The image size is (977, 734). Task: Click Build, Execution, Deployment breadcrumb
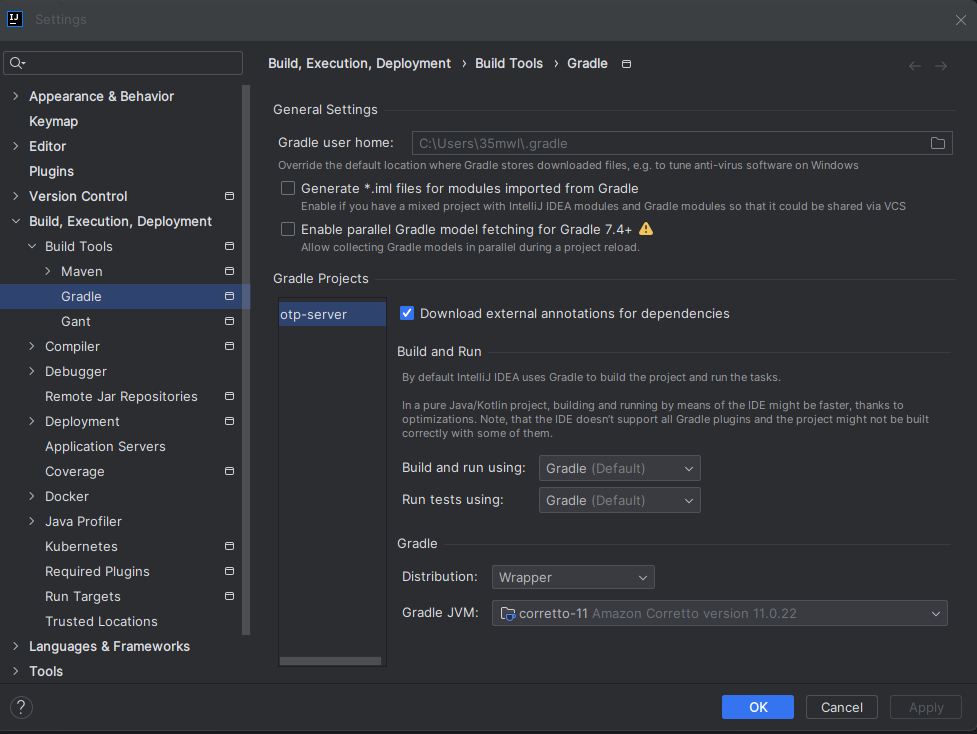360,64
